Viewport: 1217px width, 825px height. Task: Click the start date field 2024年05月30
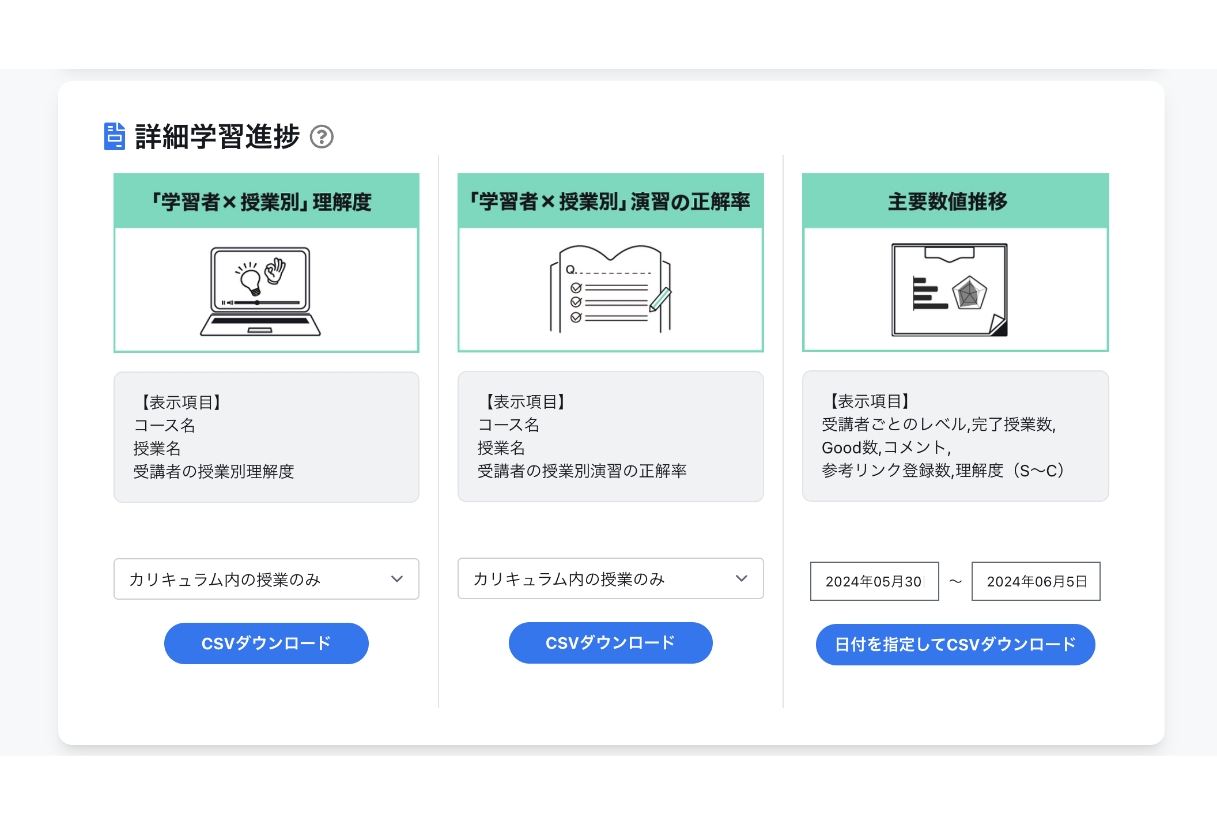tap(874, 581)
